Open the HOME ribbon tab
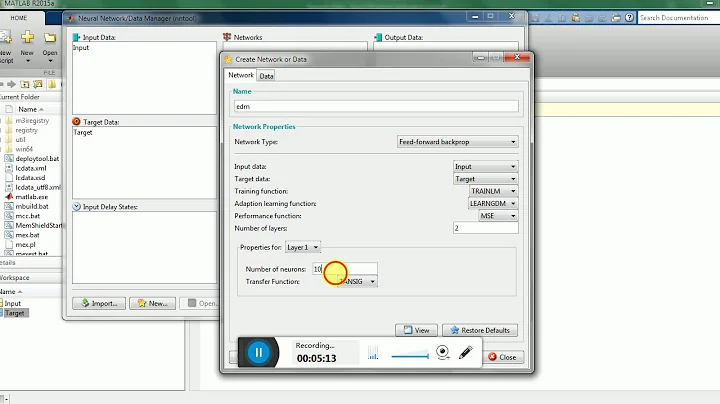This screenshot has width=720, height=404. [19, 18]
